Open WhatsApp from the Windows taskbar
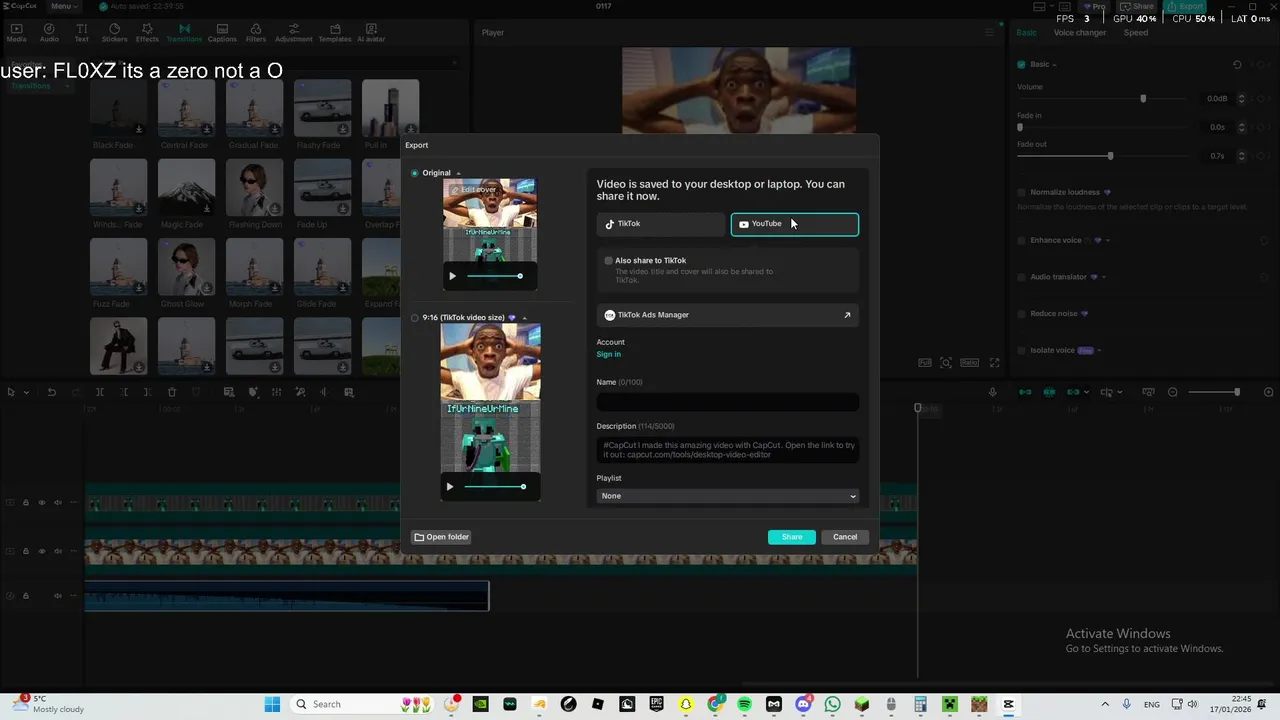Image resolution: width=1280 pixels, height=720 pixels. point(832,704)
